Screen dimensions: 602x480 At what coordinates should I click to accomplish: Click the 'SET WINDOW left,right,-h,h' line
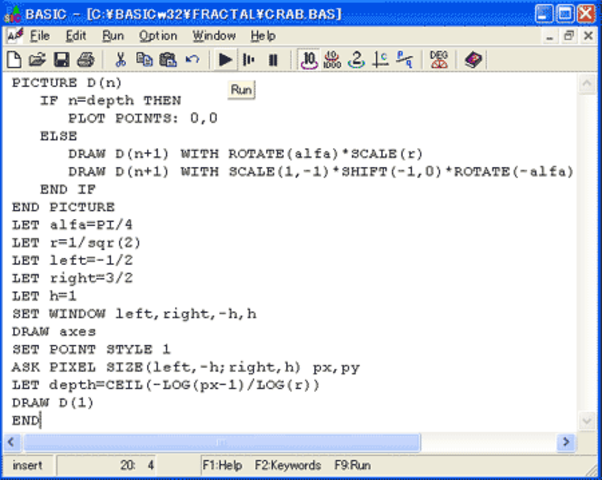(x=134, y=314)
